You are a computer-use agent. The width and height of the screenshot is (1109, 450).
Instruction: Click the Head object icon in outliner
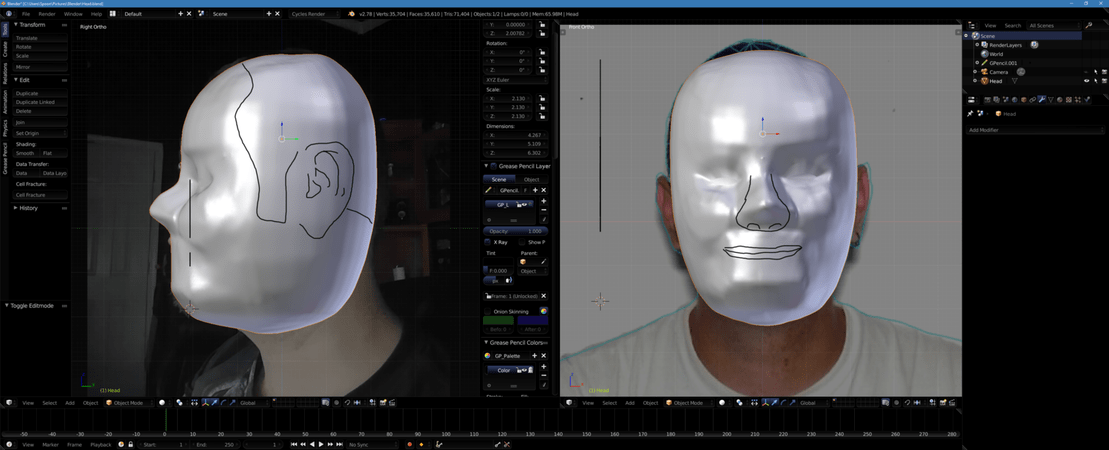click(x=985, y=81)
